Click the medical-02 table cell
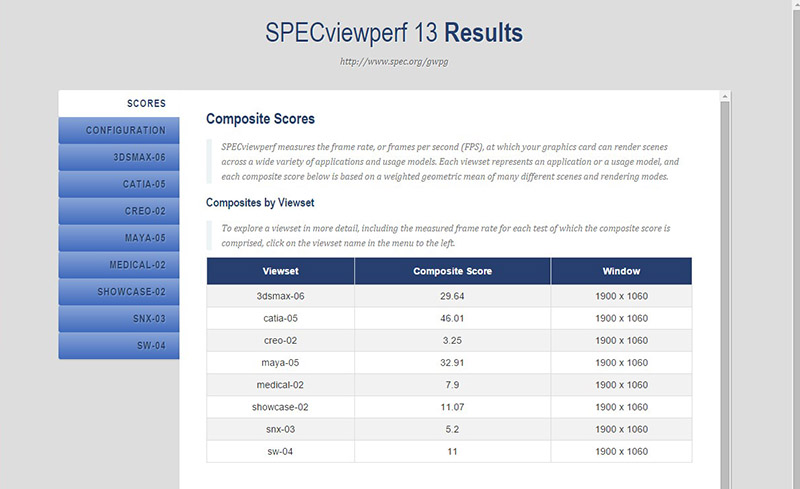Image resolution: width=800 pixels, height=489 pixels. 281,385
